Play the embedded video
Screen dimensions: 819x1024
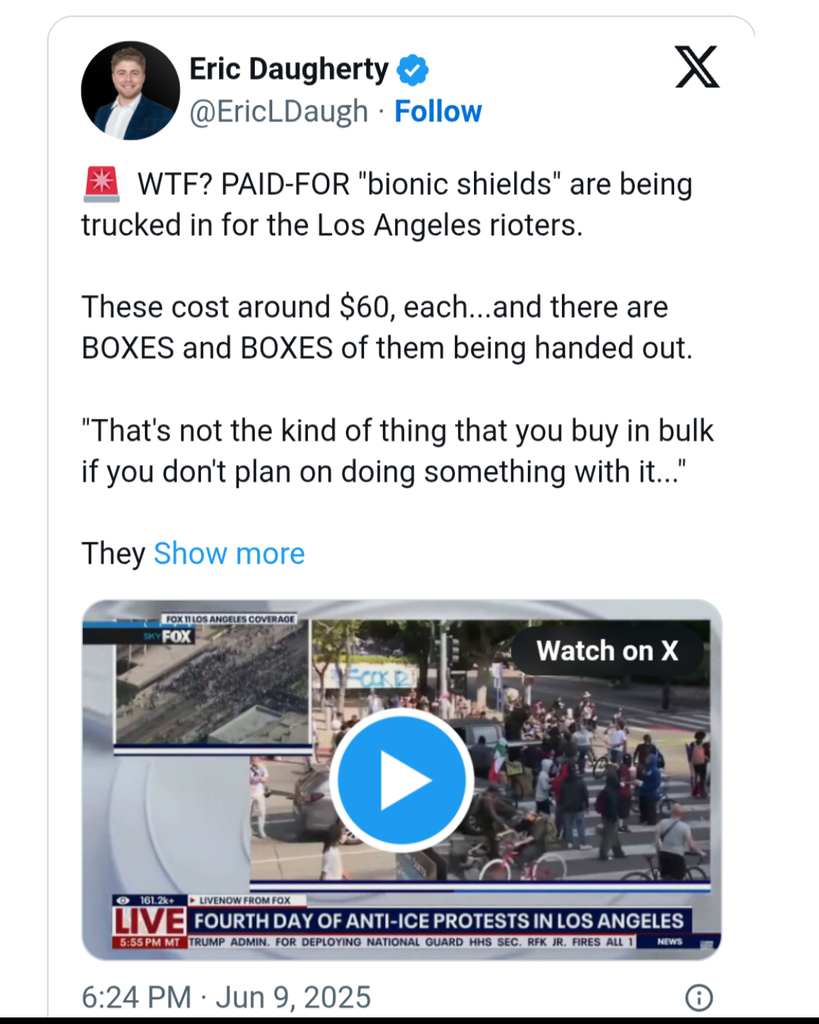(402, 779)
